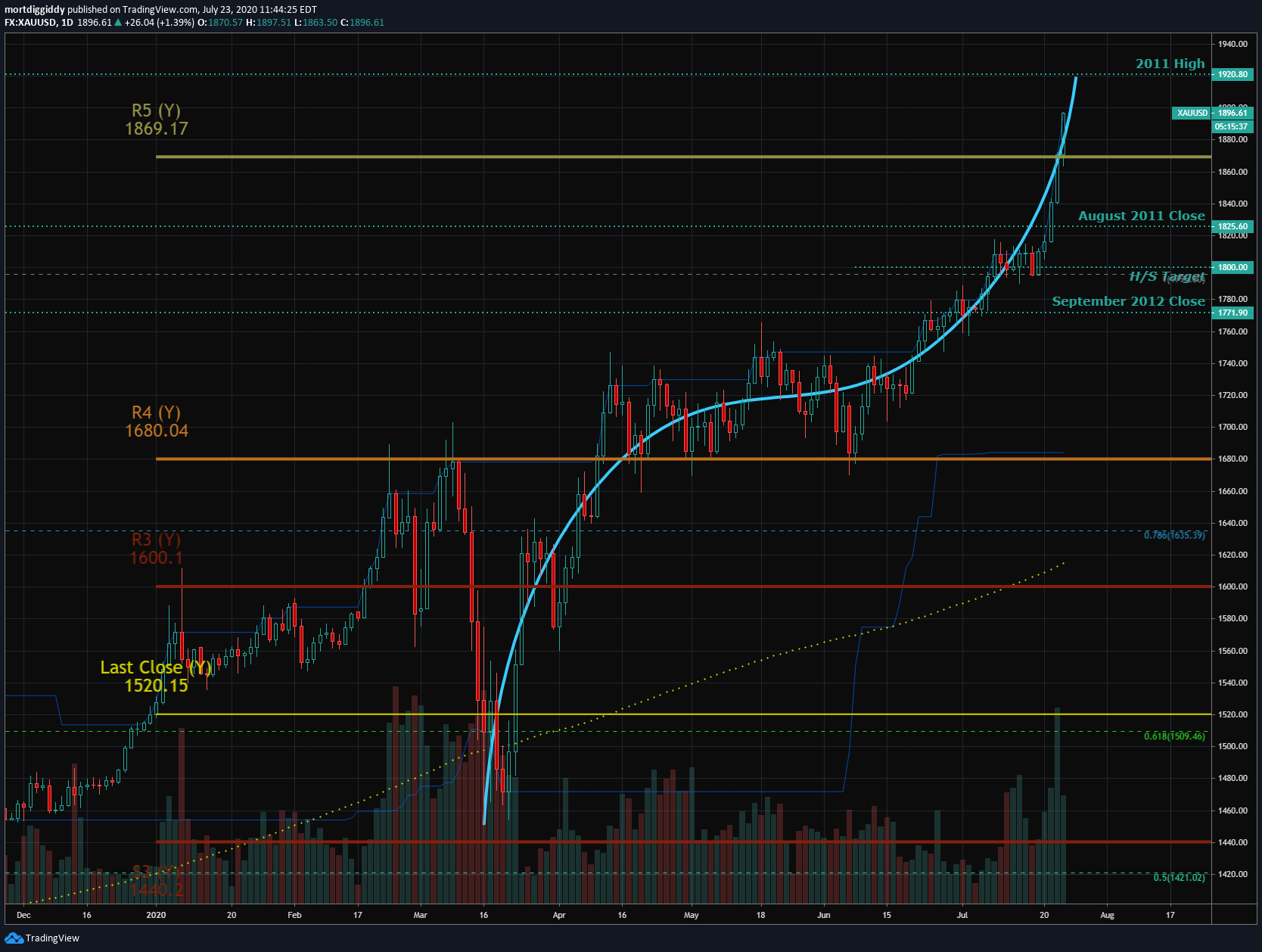
Task: Click the Jul label on time axis
Action: coord(962,915)
